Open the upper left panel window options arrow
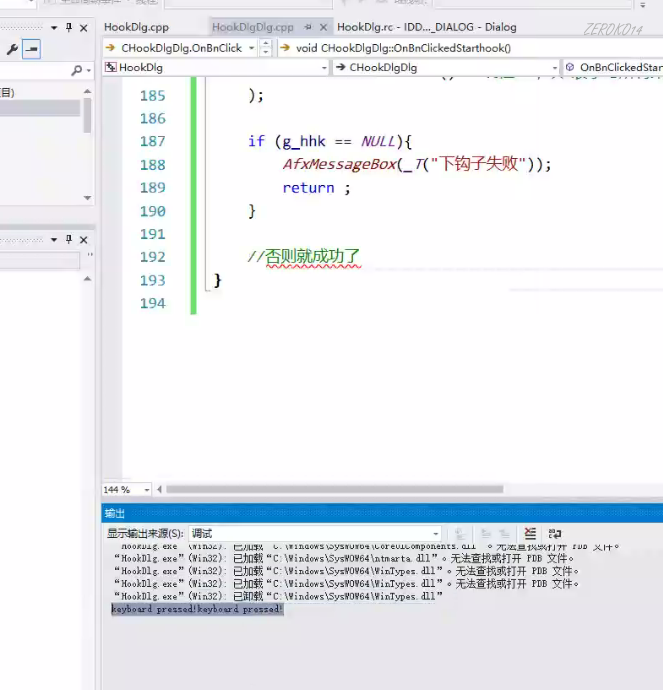This screenshot has height=690, width=663. coord(54,28)
